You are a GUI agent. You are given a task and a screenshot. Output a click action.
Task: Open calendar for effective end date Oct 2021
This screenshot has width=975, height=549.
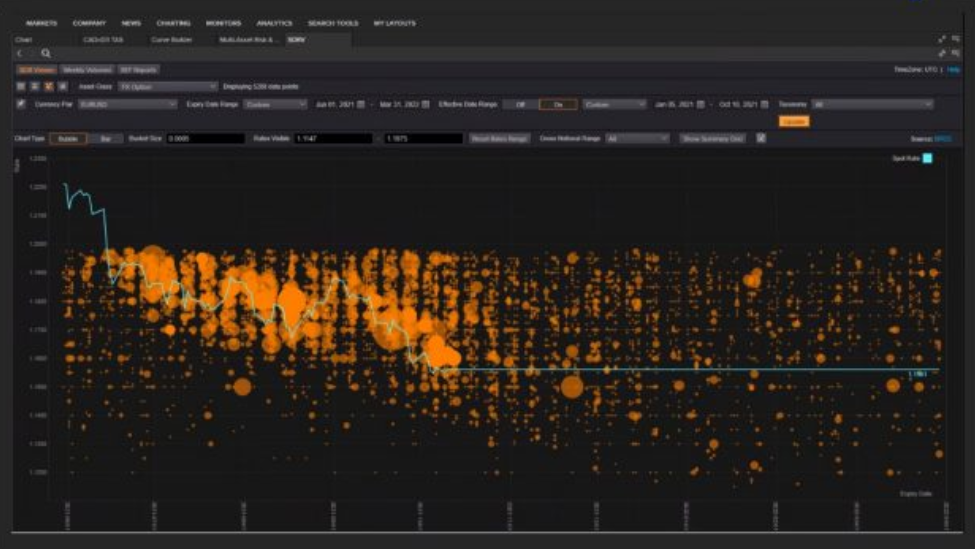point(765,104)
